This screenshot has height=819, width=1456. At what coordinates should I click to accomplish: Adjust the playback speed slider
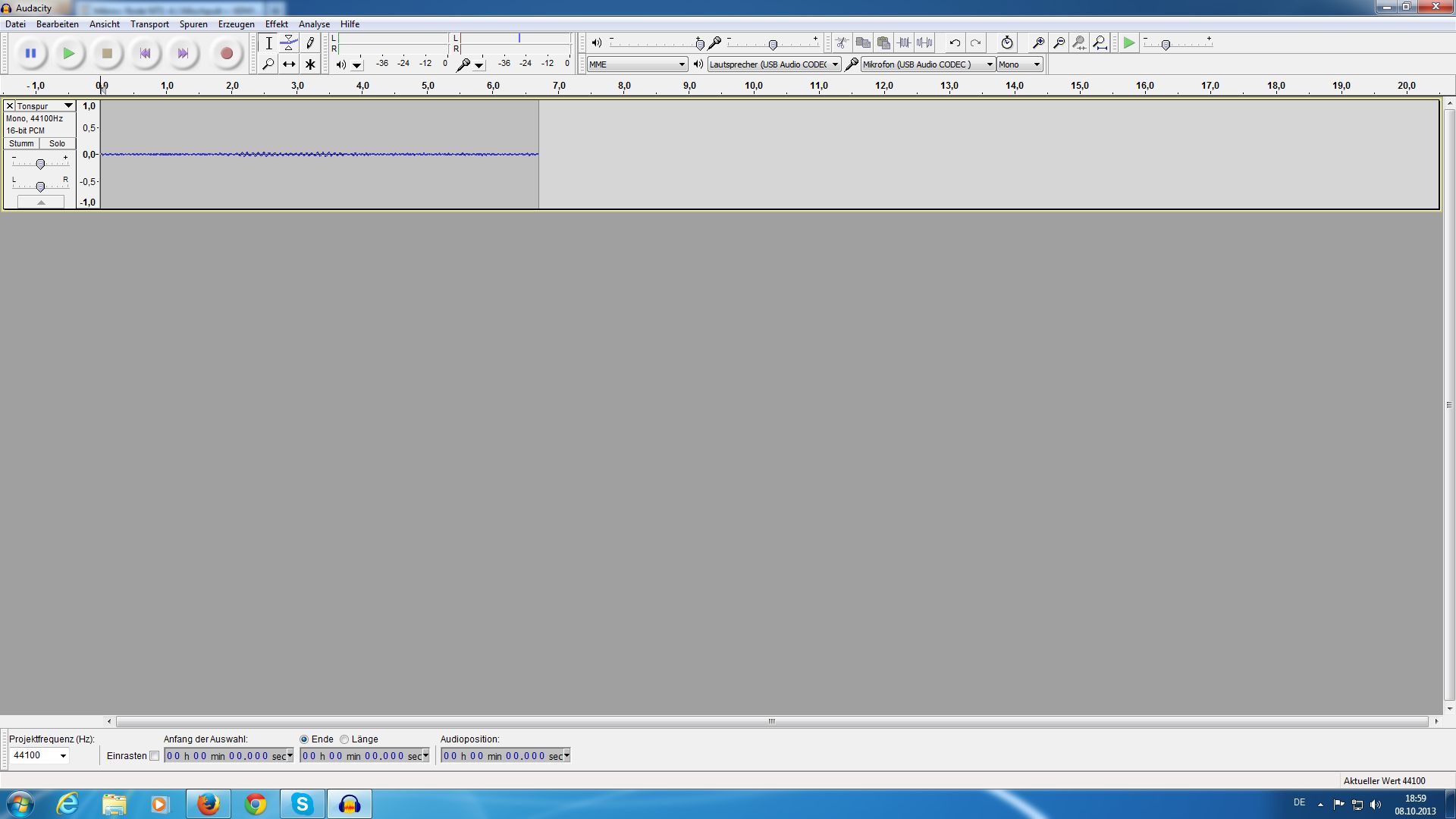(1166, 44)
